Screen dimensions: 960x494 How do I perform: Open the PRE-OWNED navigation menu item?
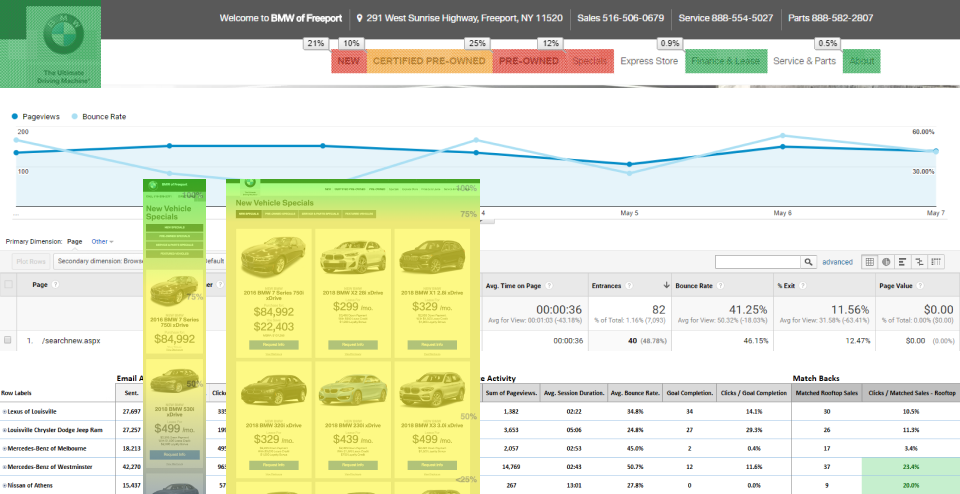click(x=528, y=61)
